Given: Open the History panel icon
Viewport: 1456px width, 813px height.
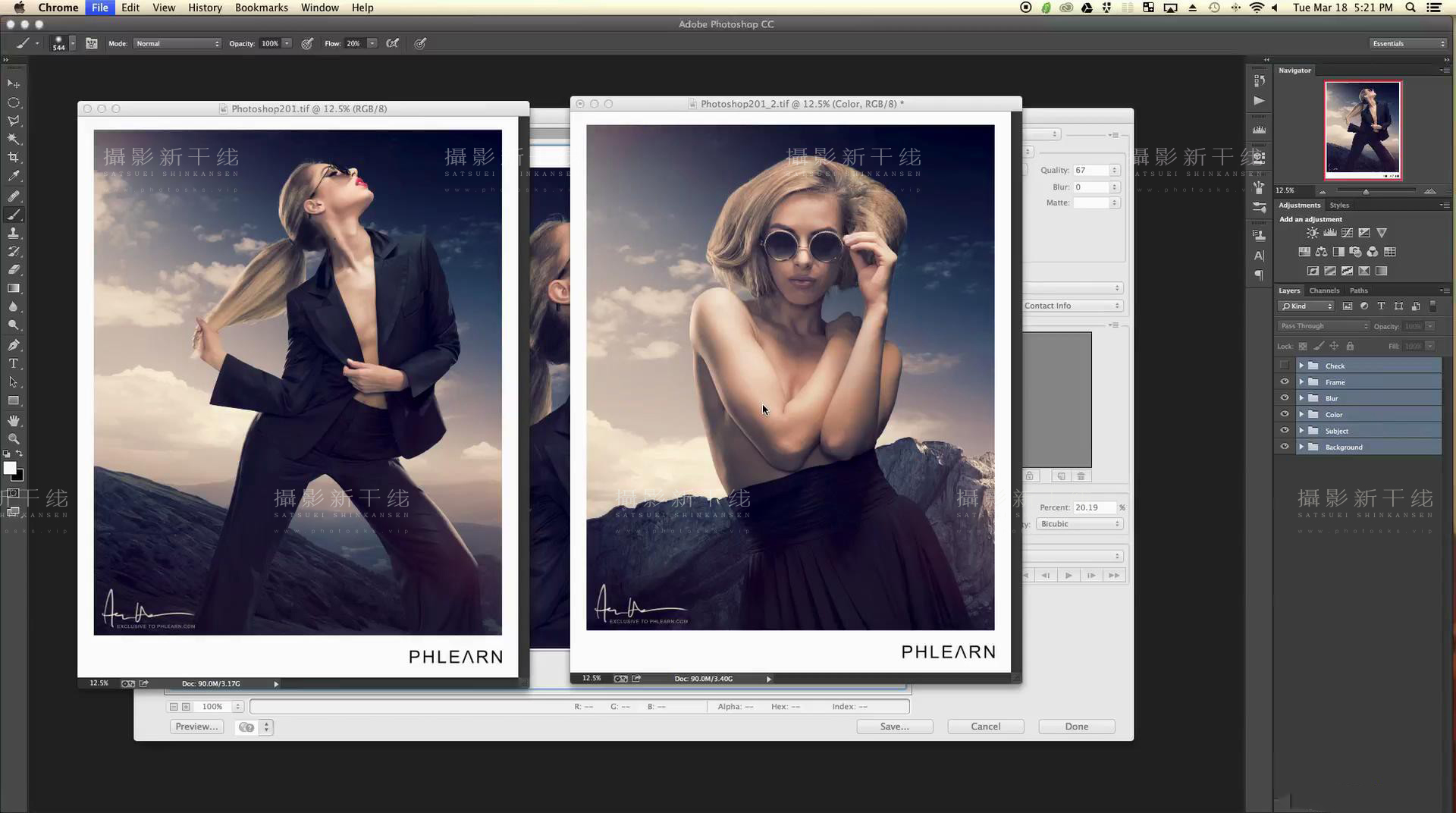Looking at the screenshot, I should 1260,80.
